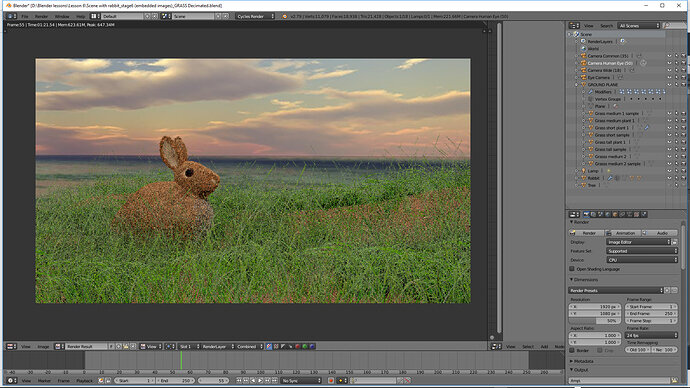Open the Render properties tab icon
Image resolution: width=690 pixels, height=388 pixels.
[586, 214]
